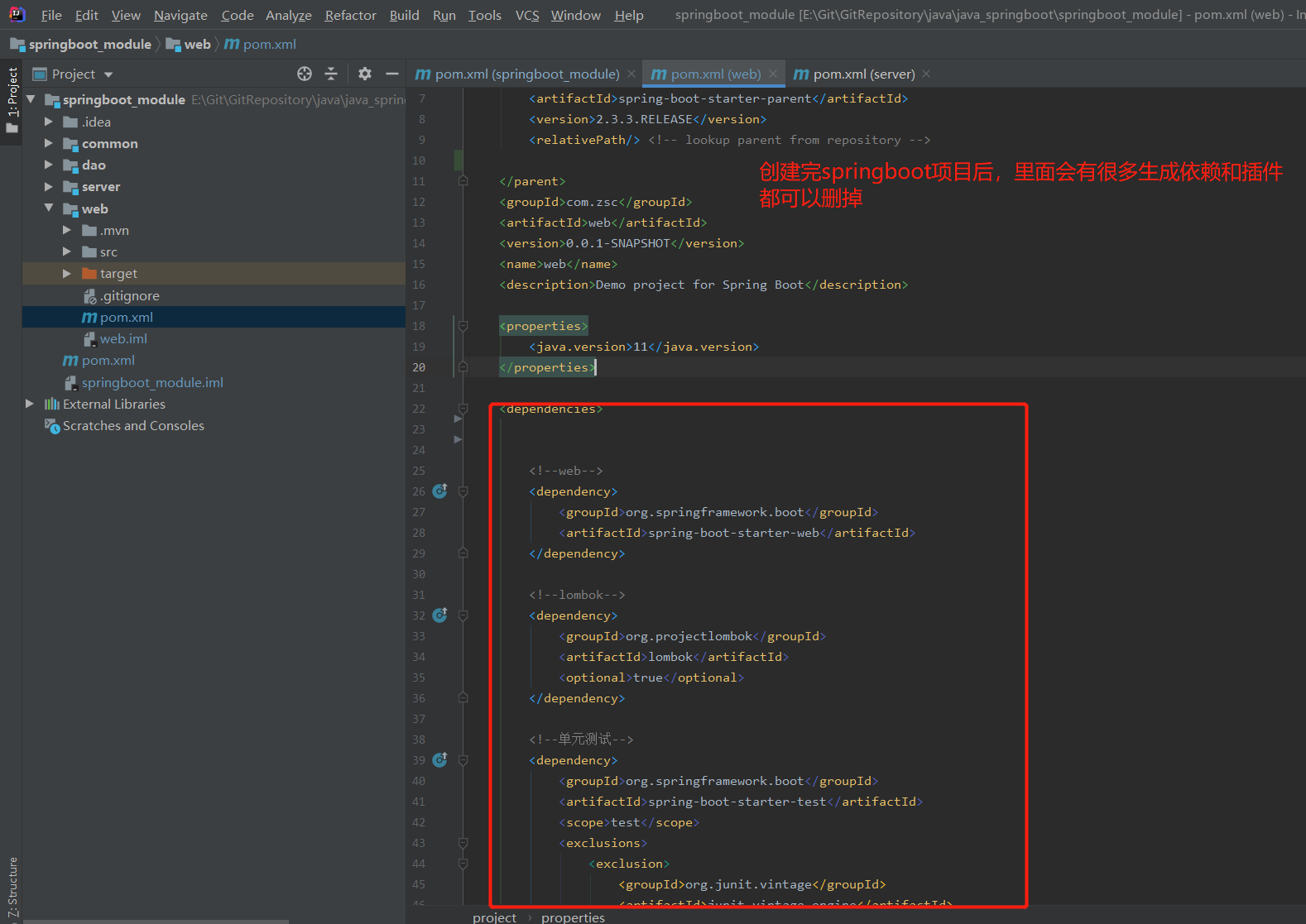Image resolution: width=1306 pixels, height=924 pixels.
Task: Click the gutter dependency icon at line 32
Action: coord(440,615)
